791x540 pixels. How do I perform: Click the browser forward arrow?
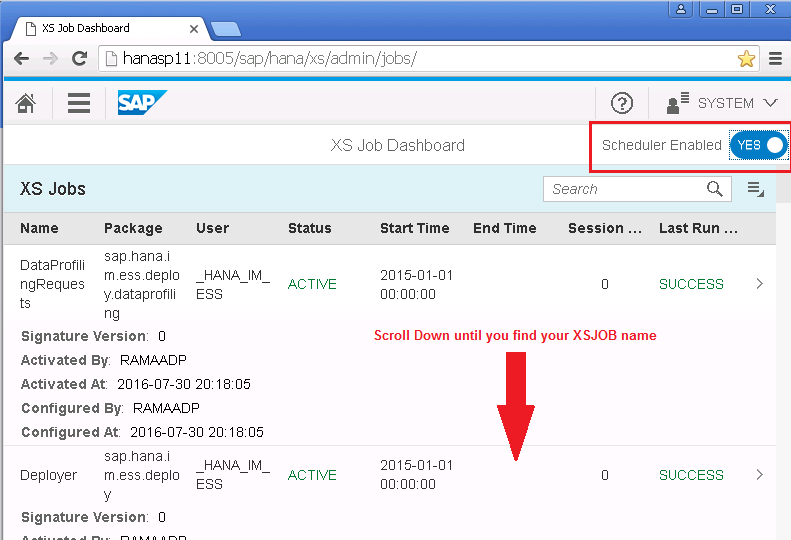(x=50, y=59)
